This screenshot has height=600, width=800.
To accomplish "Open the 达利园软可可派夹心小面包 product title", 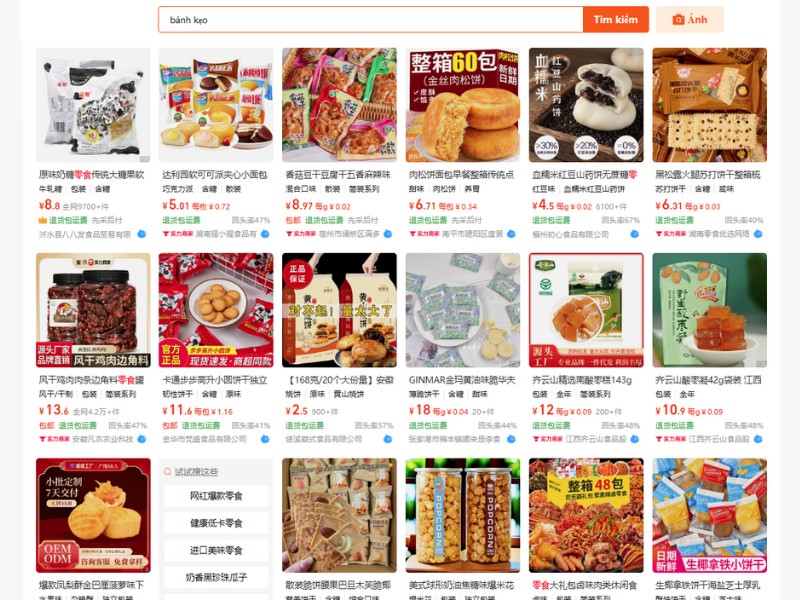I will 215,175.
